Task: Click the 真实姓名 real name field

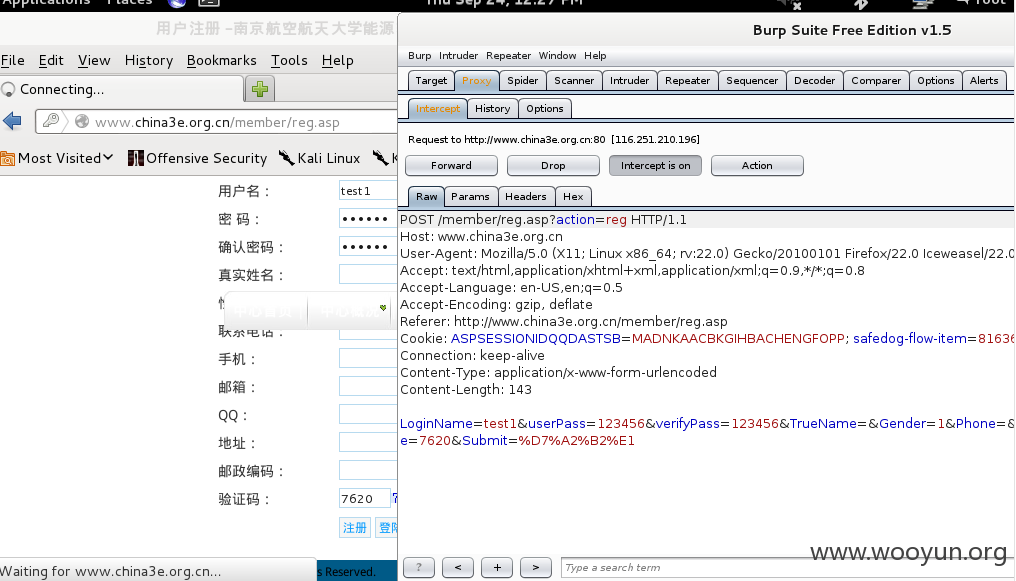Action: click(368, 275)
